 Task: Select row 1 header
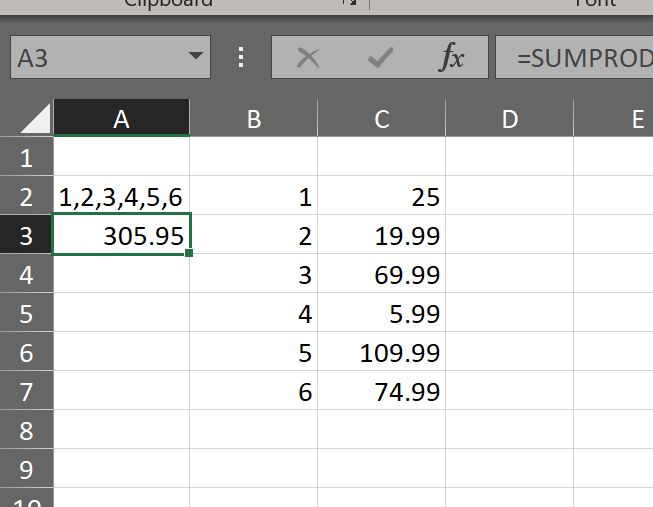[26, 157]
